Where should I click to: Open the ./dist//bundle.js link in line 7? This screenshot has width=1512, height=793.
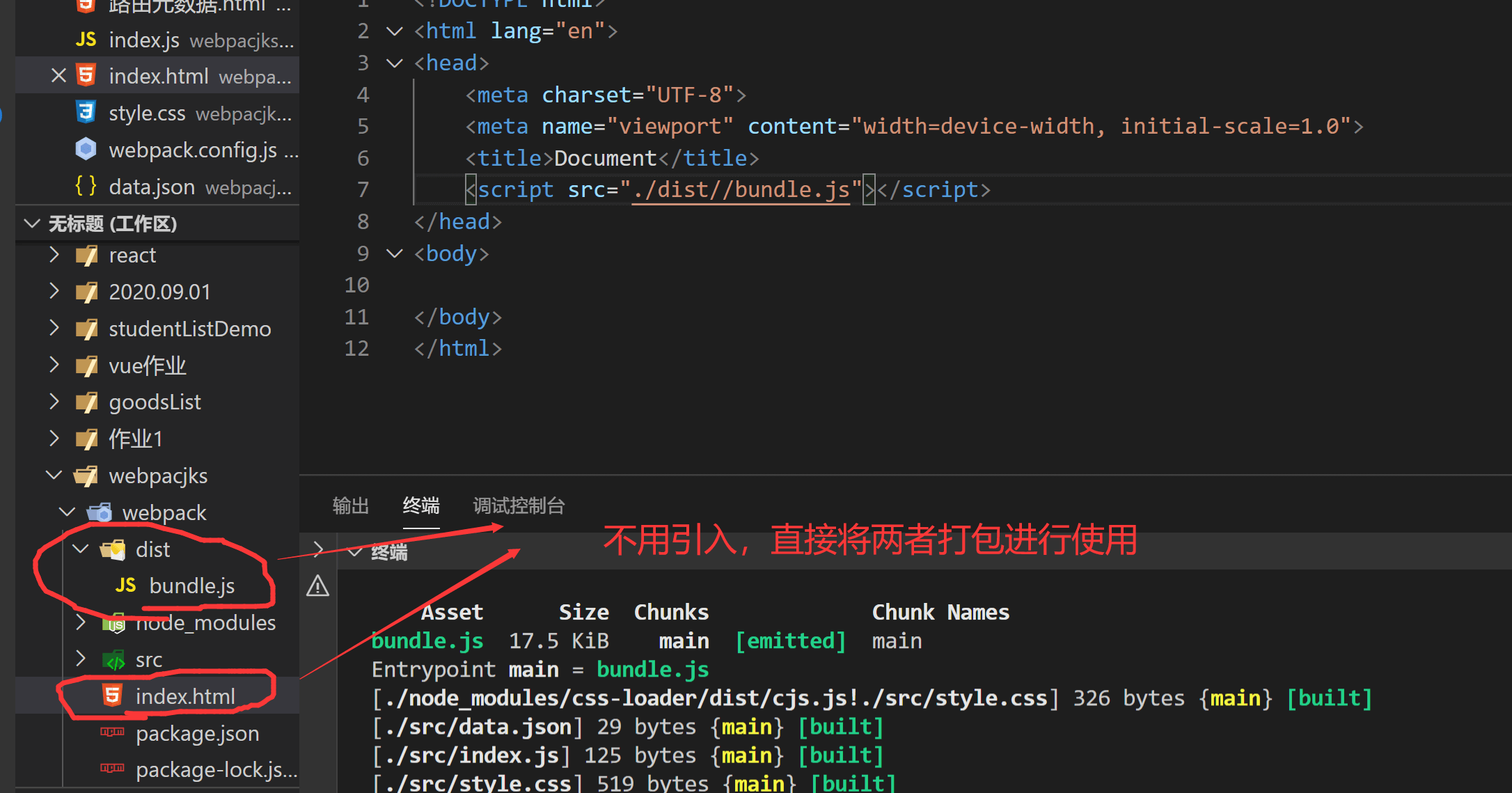(741, 189)
